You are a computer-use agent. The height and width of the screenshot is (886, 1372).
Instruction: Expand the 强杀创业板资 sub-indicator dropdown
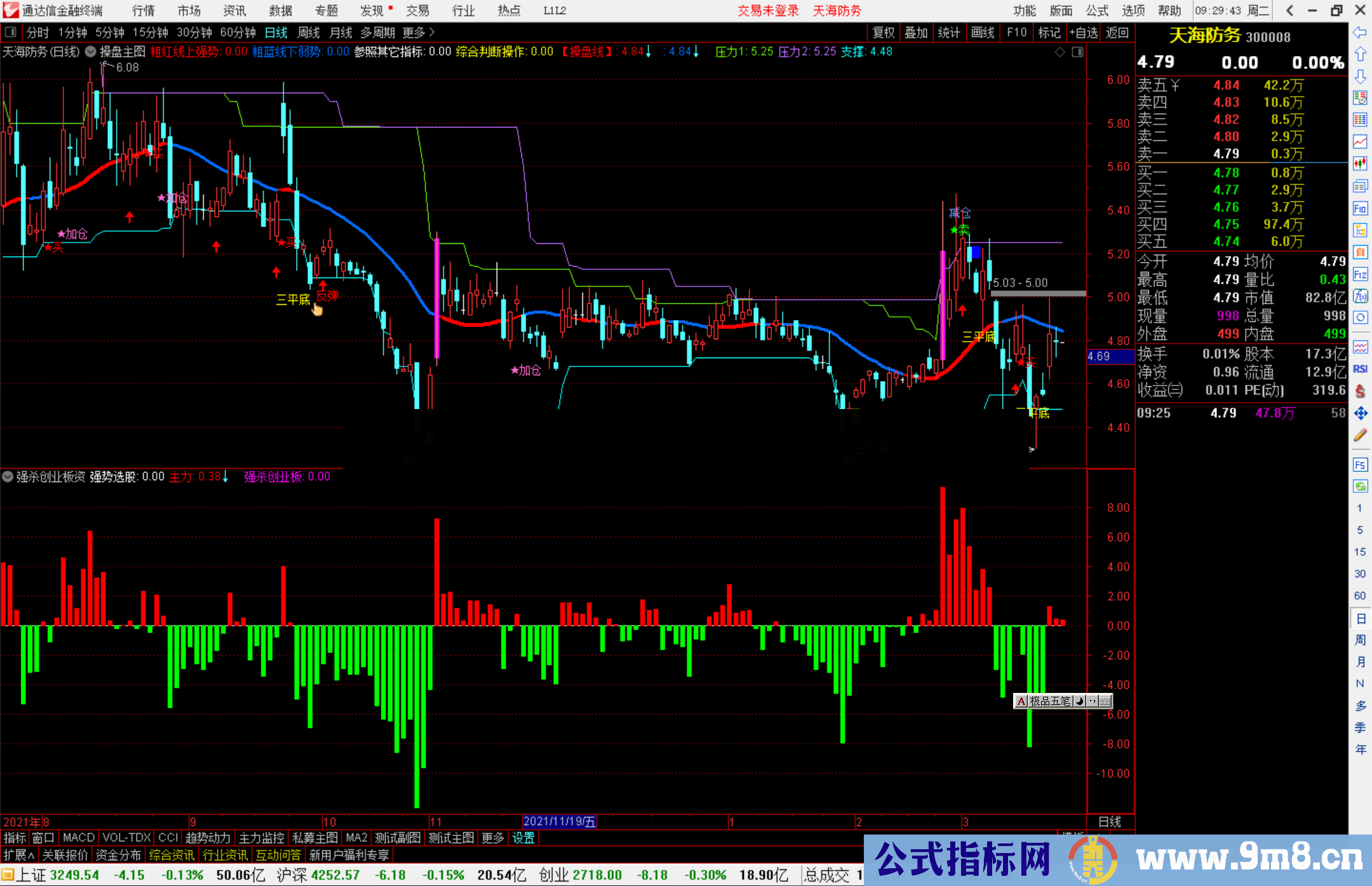point(8,476)
